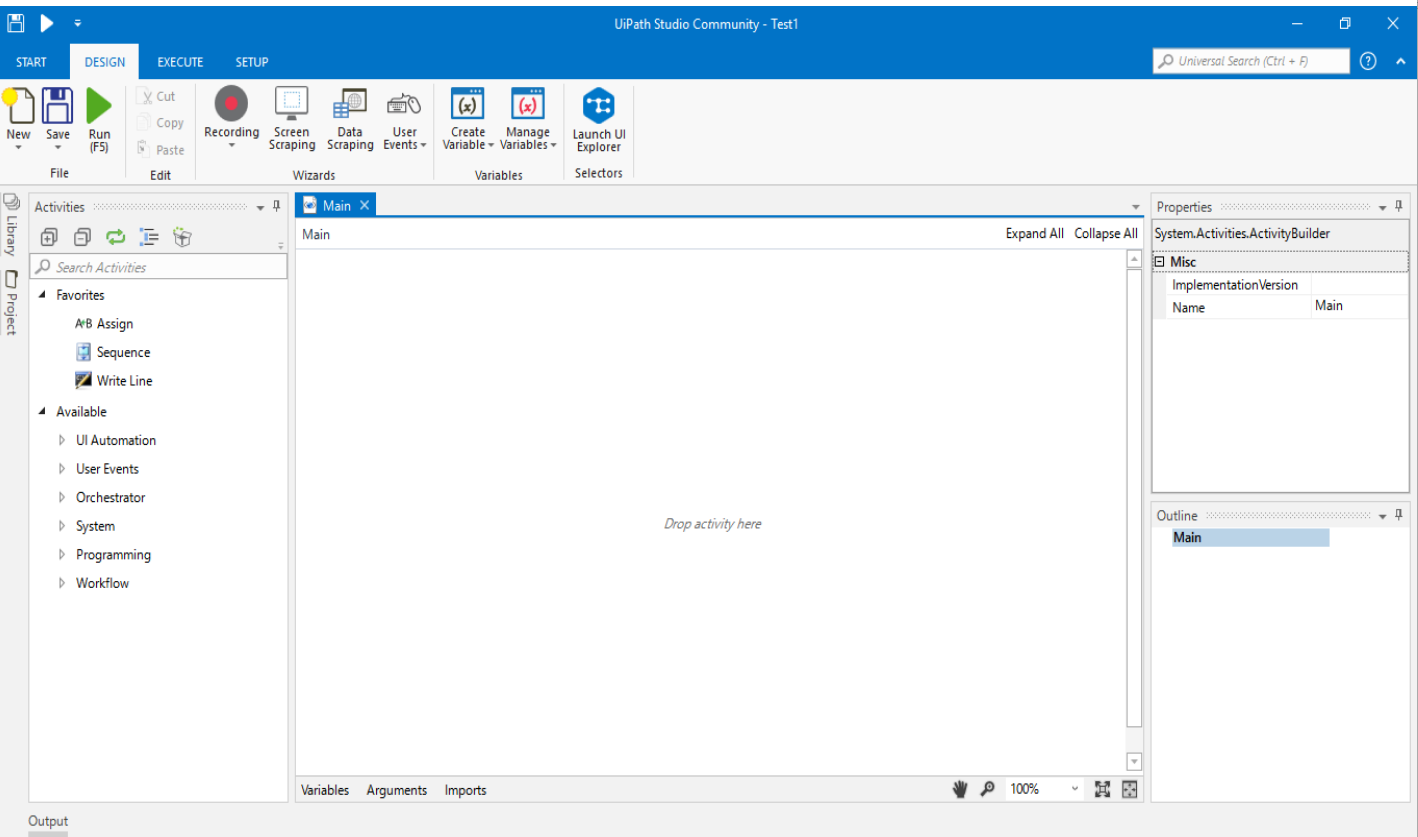Open the zoom percentage dropdown

(1076, 789)
